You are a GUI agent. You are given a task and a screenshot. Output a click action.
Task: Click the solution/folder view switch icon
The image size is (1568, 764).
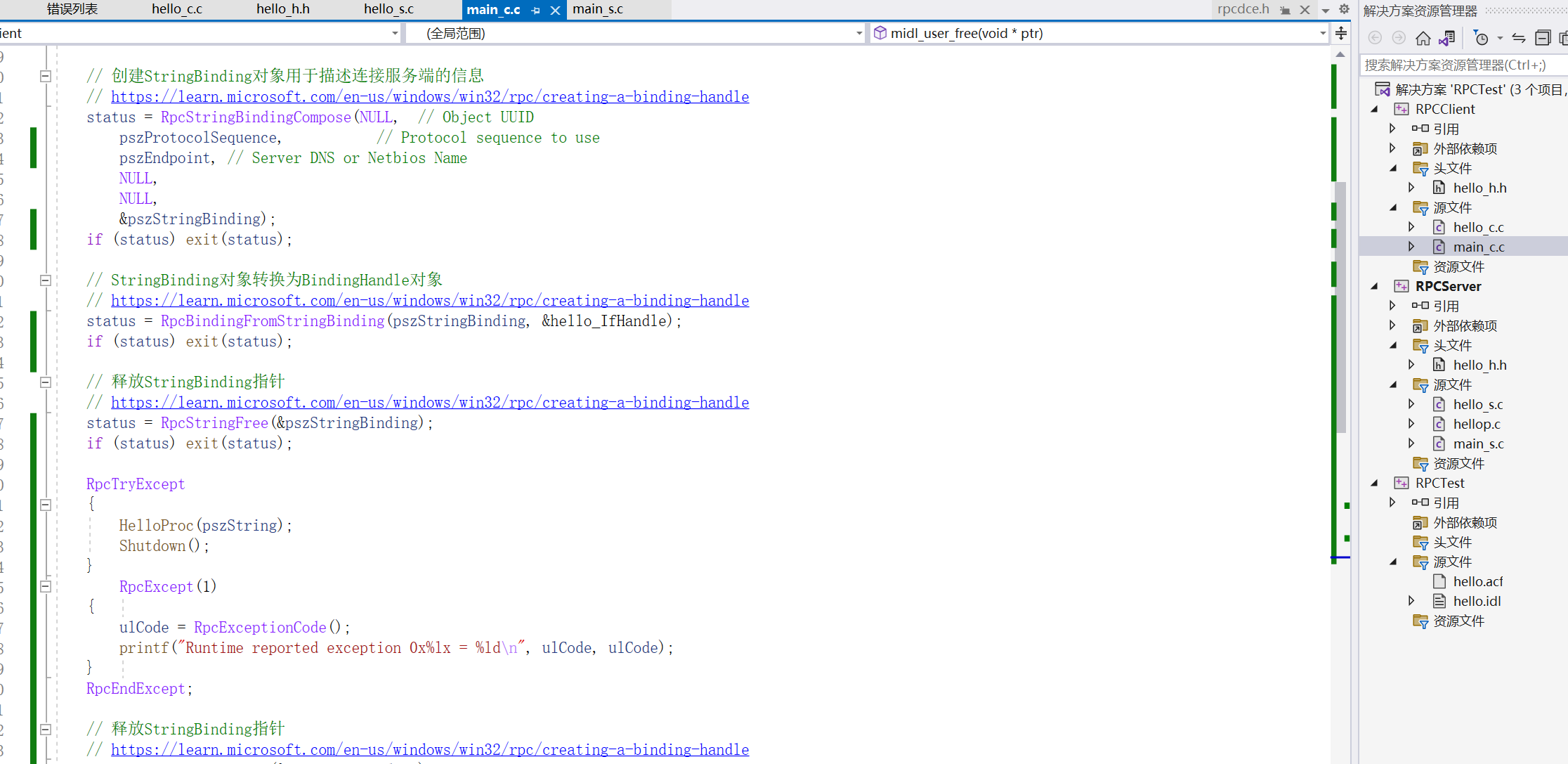tap(1447, 38)
